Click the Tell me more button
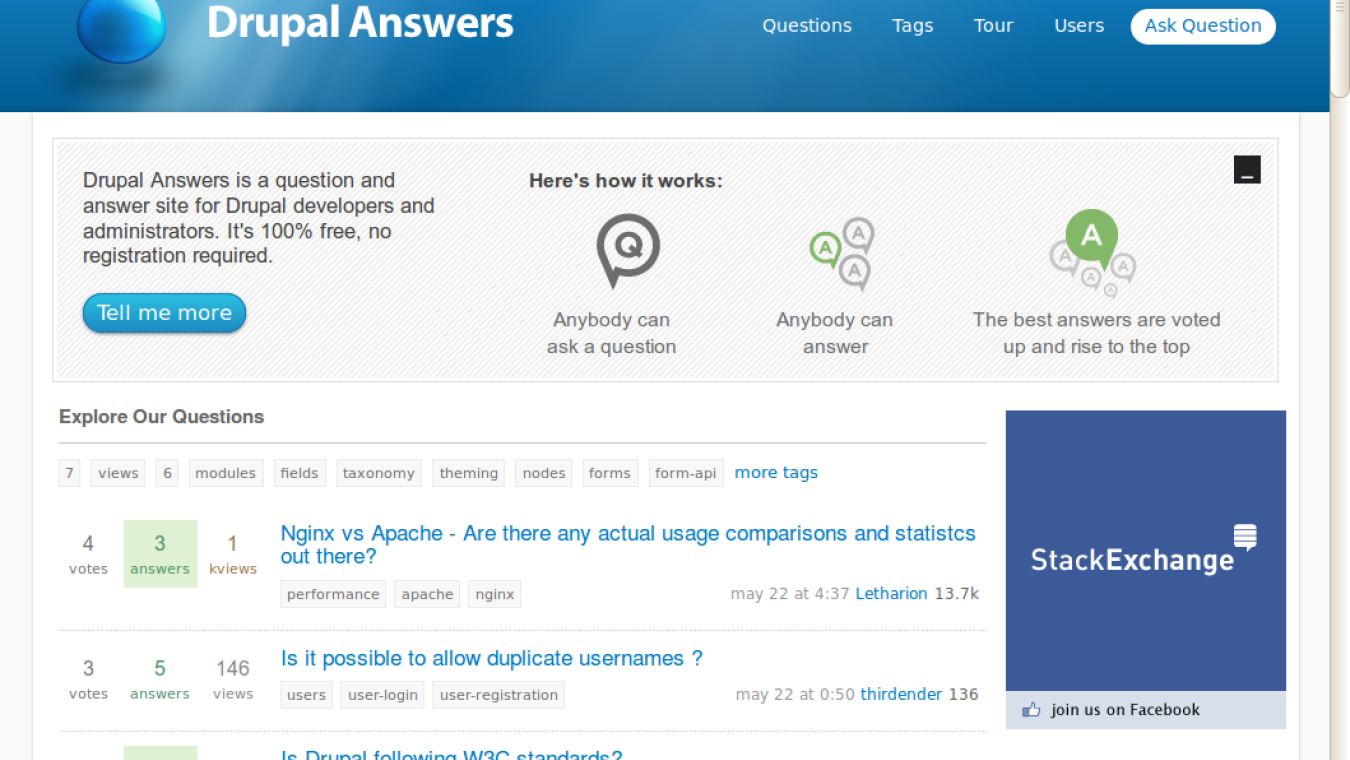This screenshot has width=1350, height=760. 164,313
